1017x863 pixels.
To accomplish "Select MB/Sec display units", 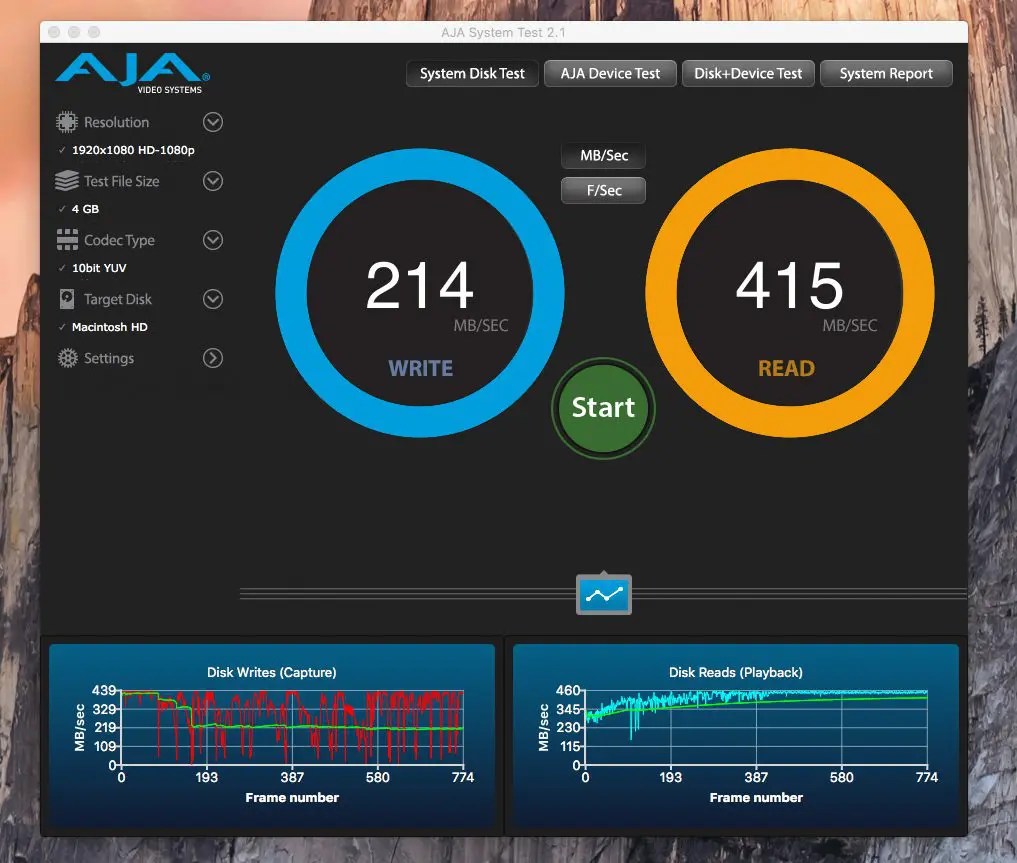I will click(604, 156).
